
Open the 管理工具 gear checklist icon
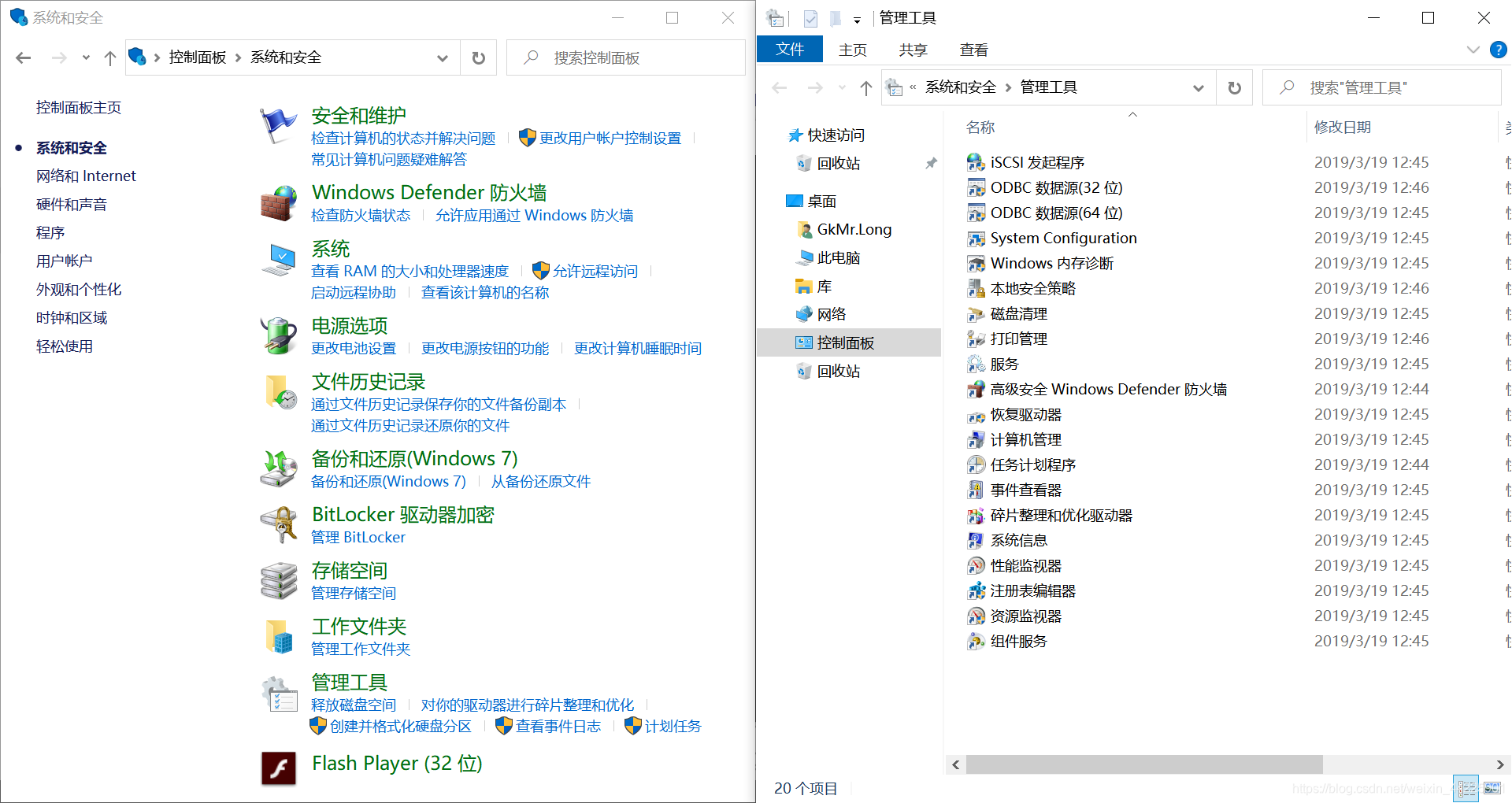tap(278, 694)
